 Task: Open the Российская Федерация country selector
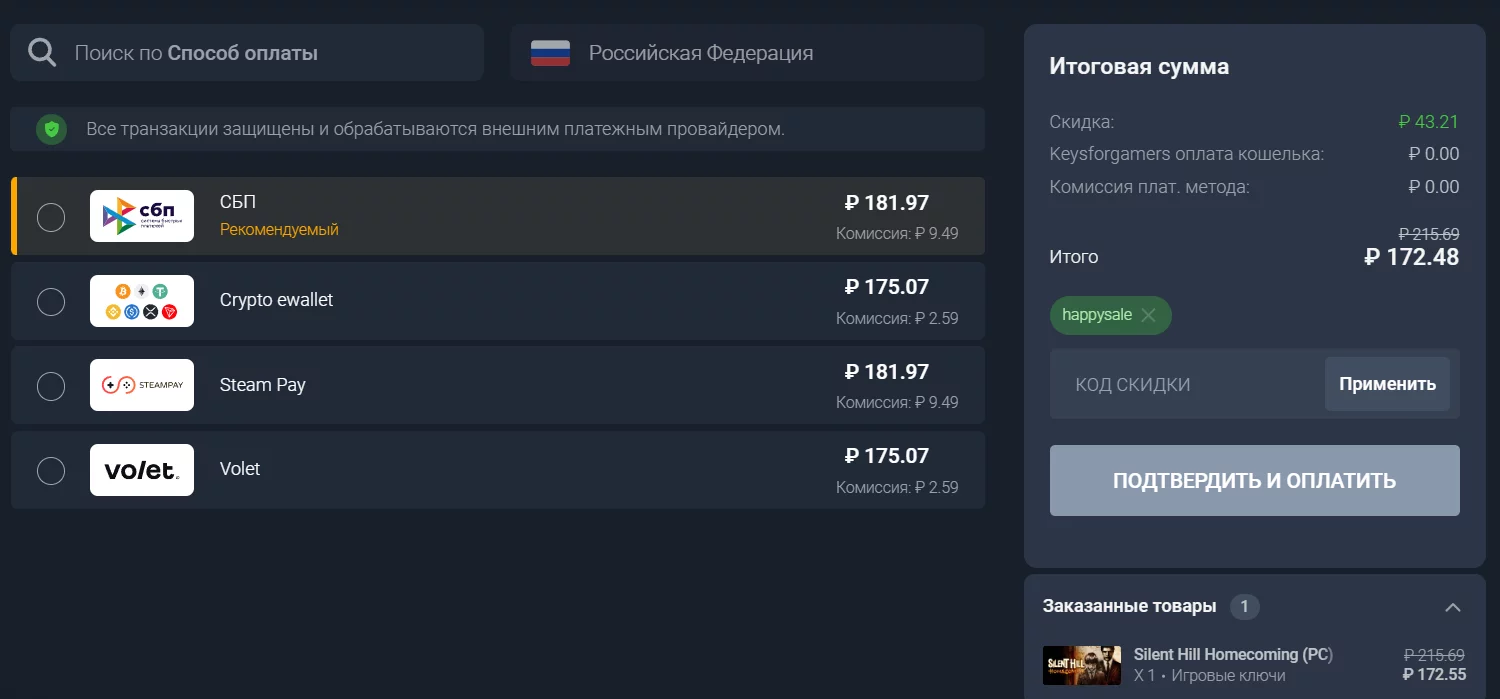[x=747, y=53]
